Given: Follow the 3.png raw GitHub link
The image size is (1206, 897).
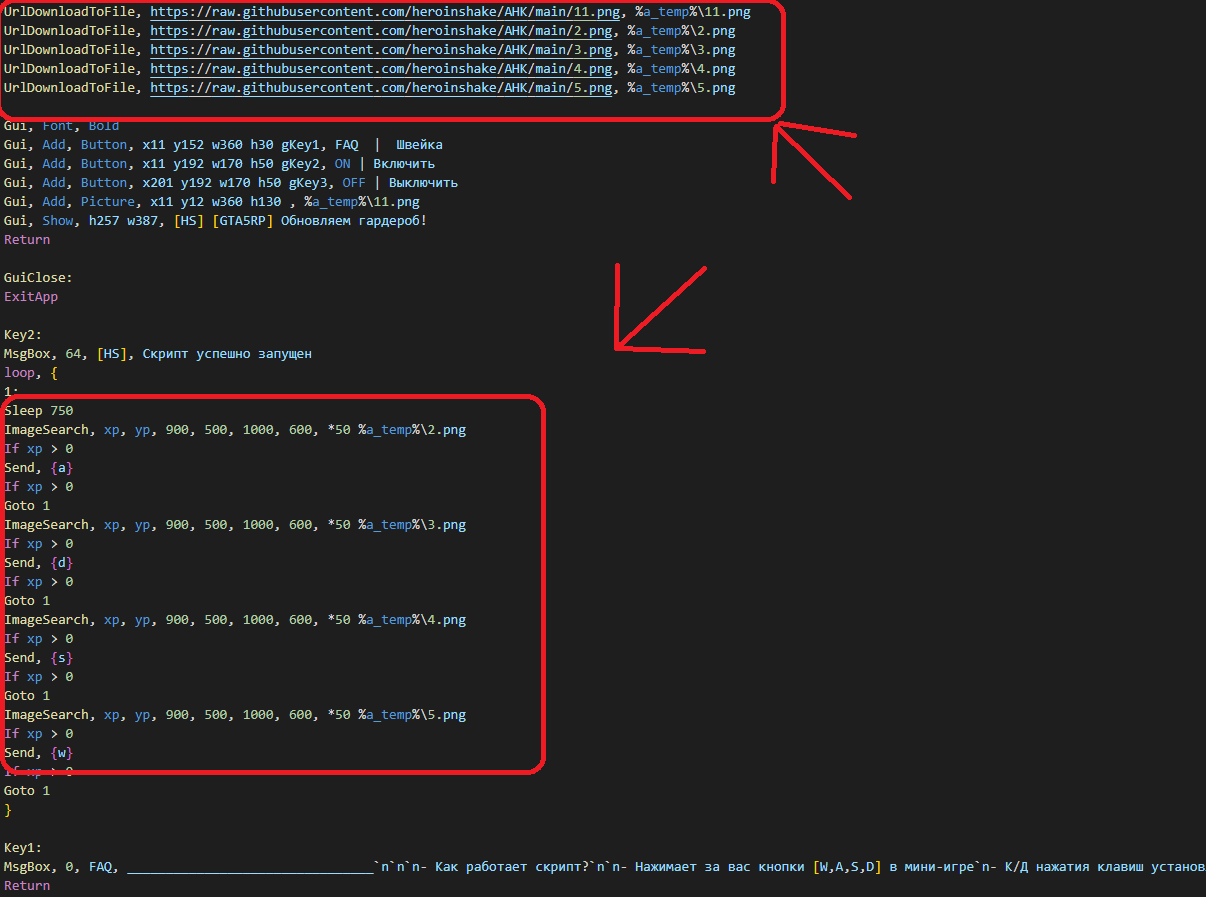Looking at the screenshot, I should (x=381, y=50).
